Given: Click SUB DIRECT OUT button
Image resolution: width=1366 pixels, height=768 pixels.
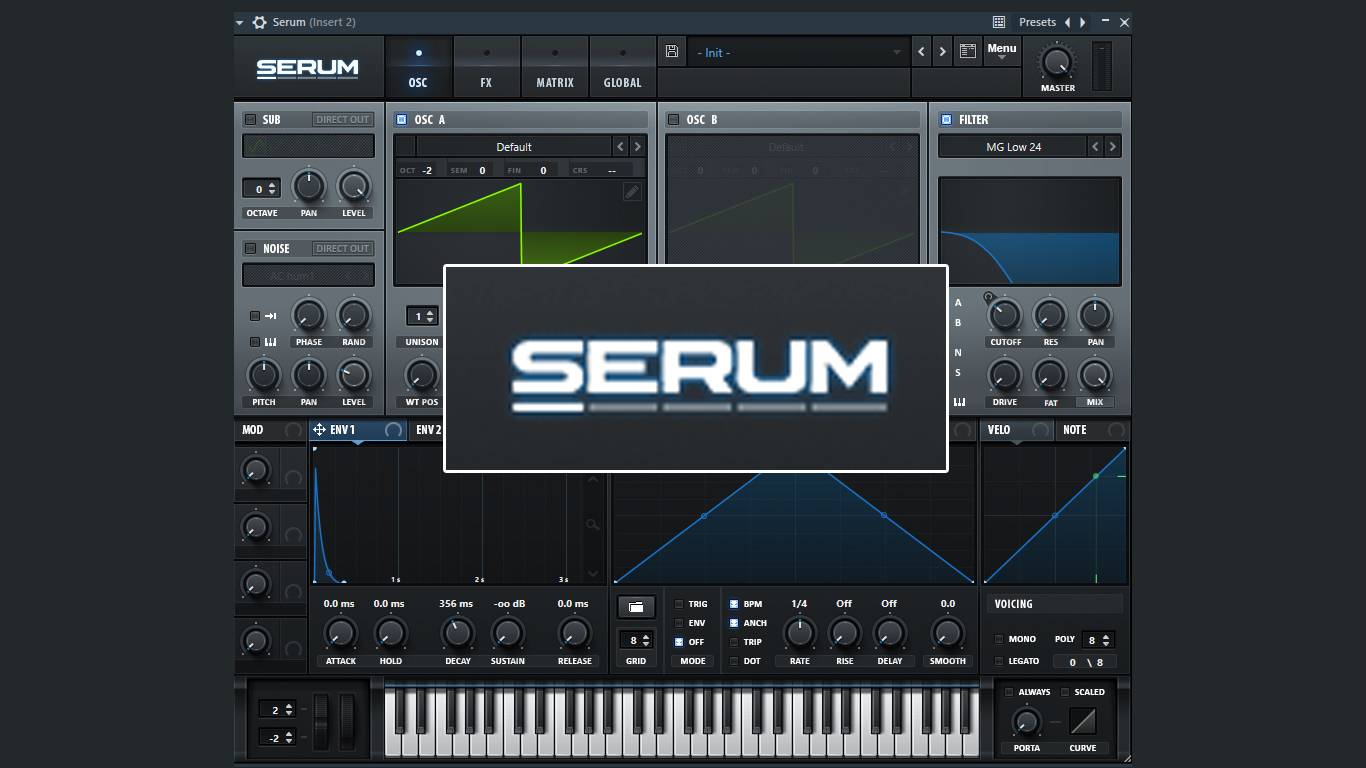Looking at the screenshot, I should (343, 119).
